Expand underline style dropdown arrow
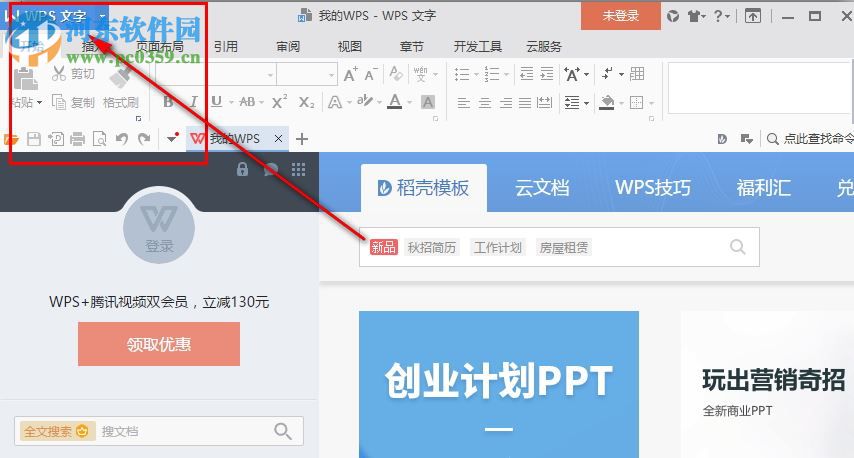854x458 pixels. tap(231, 102)
